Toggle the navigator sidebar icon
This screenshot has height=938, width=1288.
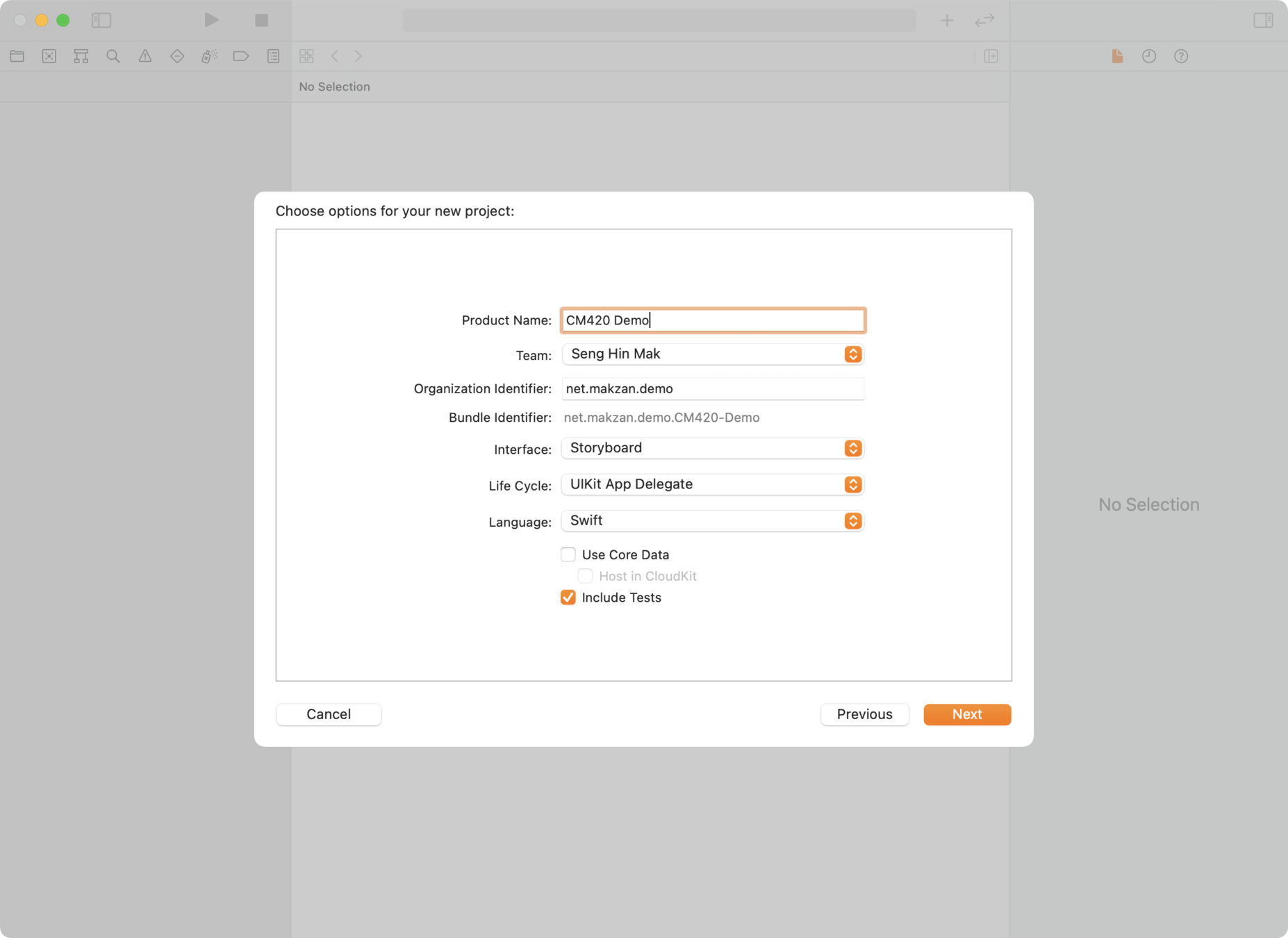(x=101, y=20)
